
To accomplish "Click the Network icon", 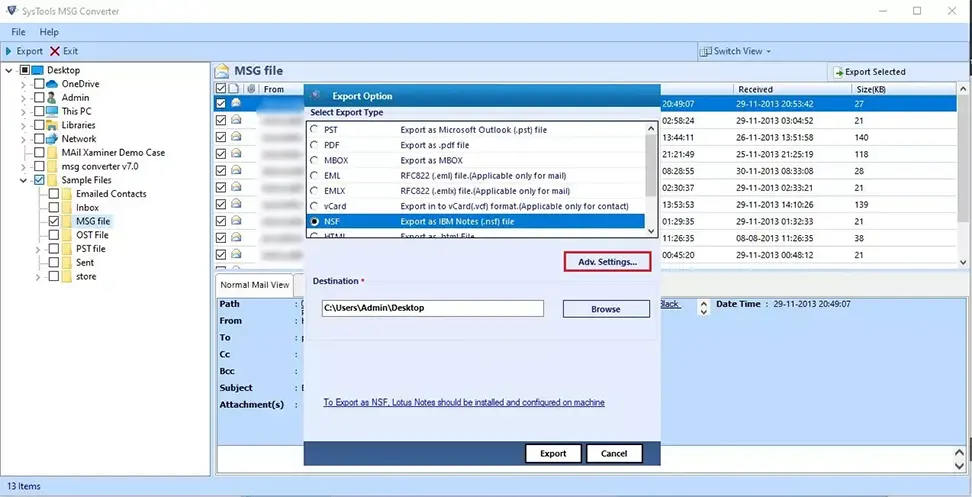I will (51, 139).
